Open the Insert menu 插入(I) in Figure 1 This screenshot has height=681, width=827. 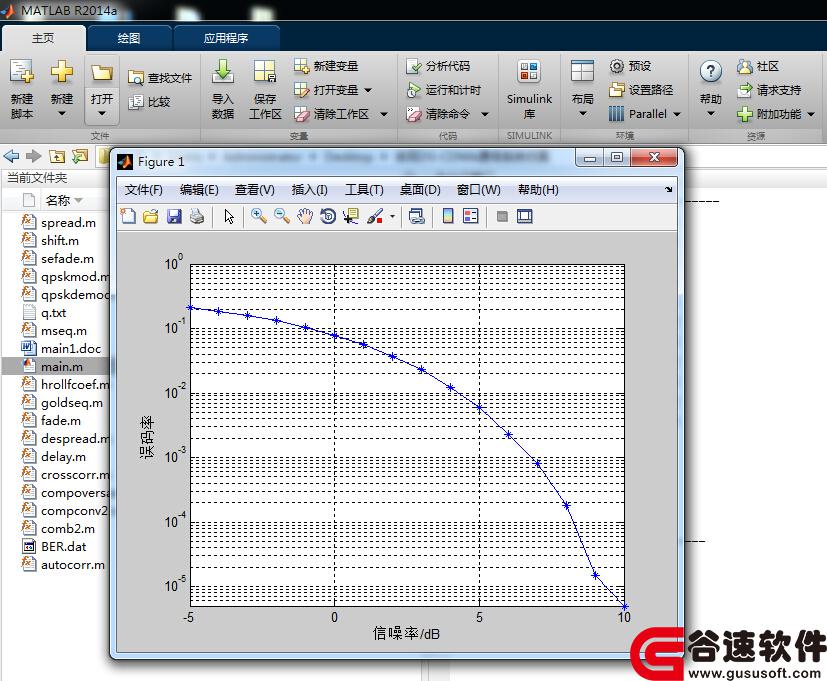[310, 190]
